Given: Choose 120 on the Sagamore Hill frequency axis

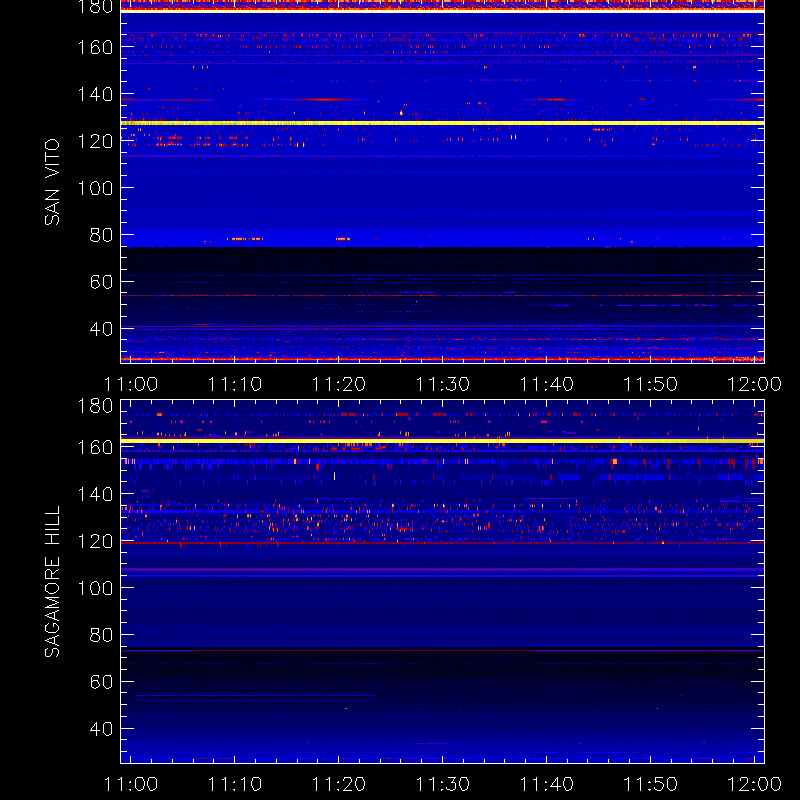Looking at the screenshot, I should point(95,541).
